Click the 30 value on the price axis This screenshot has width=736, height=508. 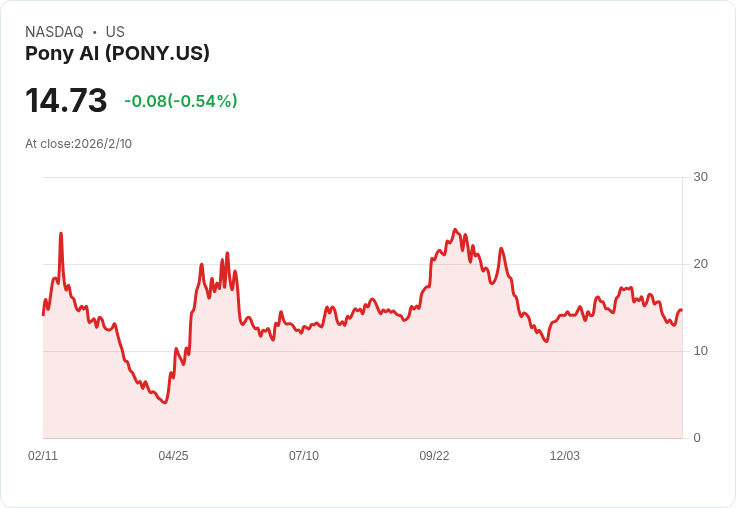tap(700, 177)
